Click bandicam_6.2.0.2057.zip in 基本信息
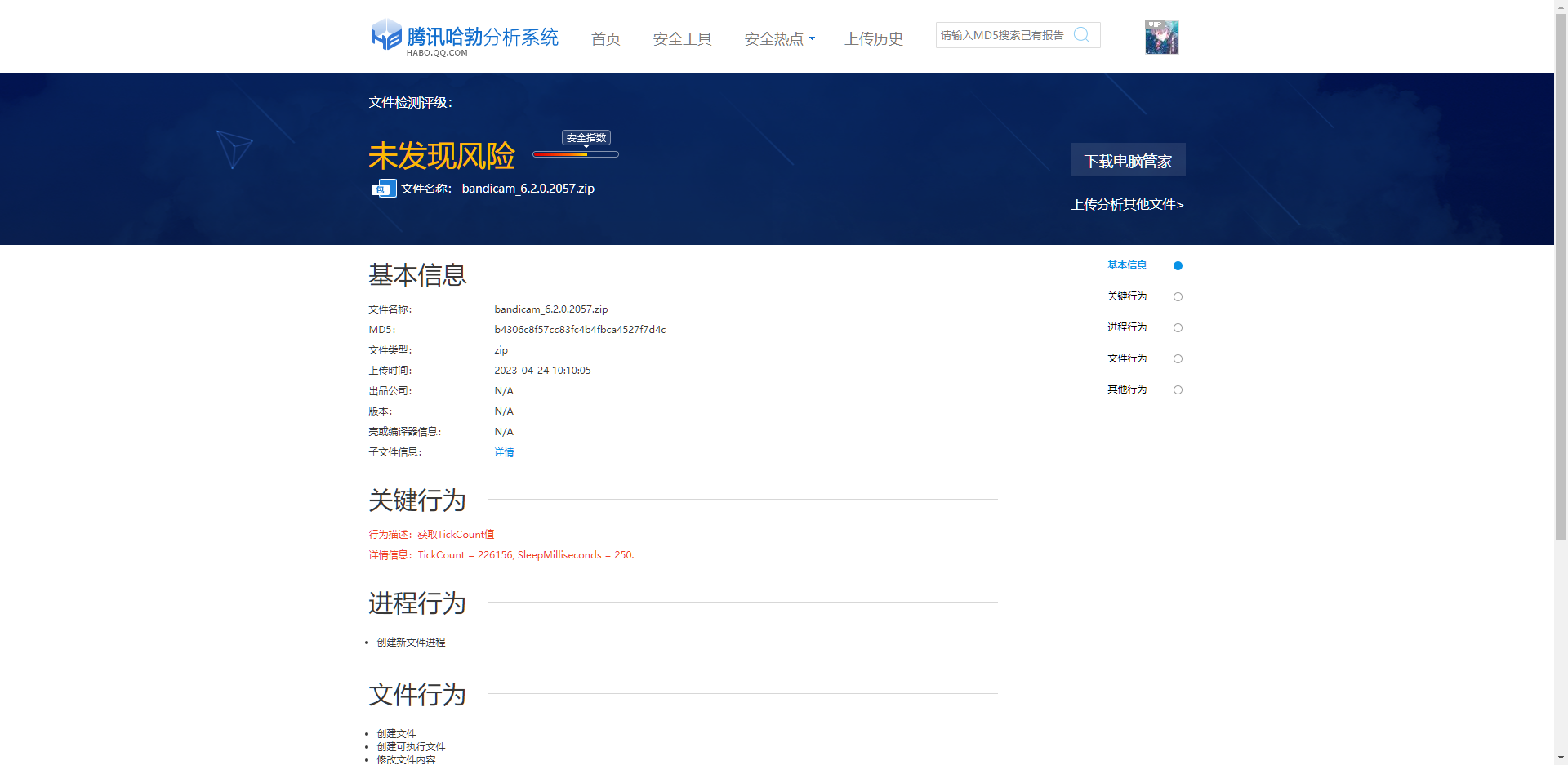The height and width of the screenshot is (765, 1568). (551, 309)
